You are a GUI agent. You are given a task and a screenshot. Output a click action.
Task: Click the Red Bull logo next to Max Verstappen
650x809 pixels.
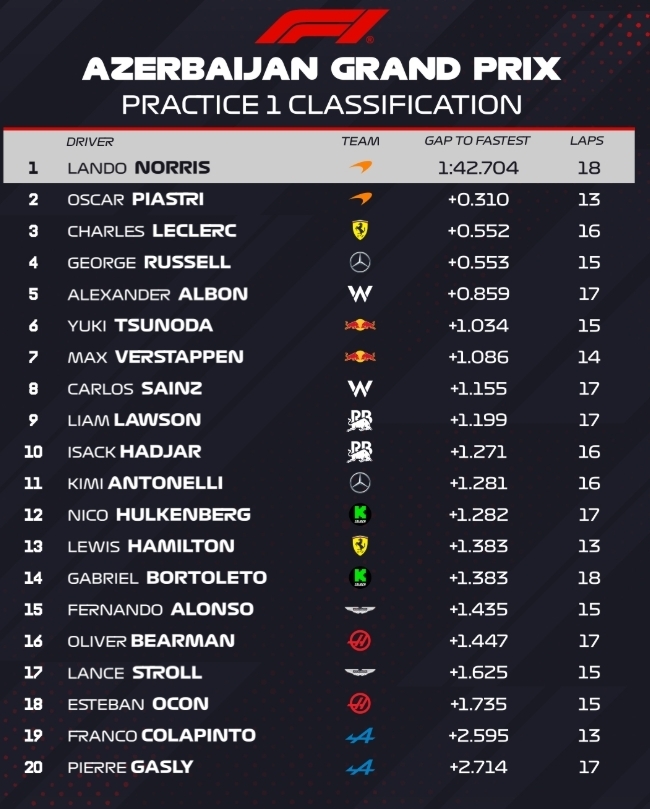[x=360, y=357]
